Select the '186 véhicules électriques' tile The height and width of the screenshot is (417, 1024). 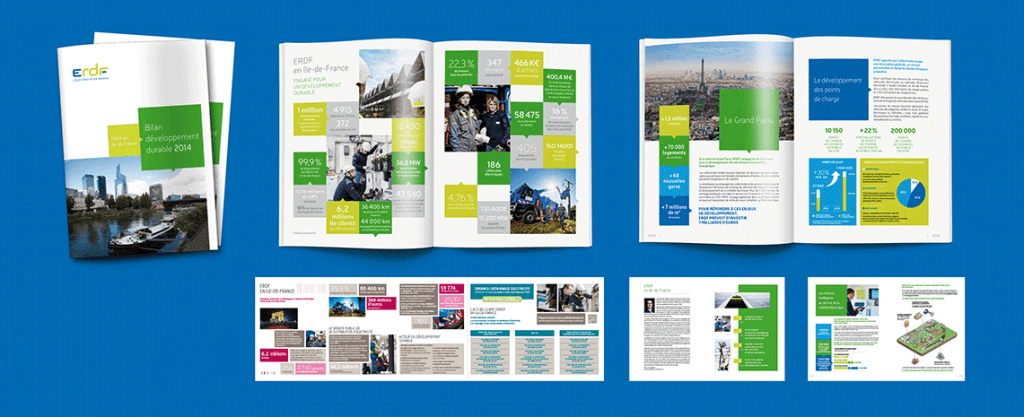tap(494, 167)
